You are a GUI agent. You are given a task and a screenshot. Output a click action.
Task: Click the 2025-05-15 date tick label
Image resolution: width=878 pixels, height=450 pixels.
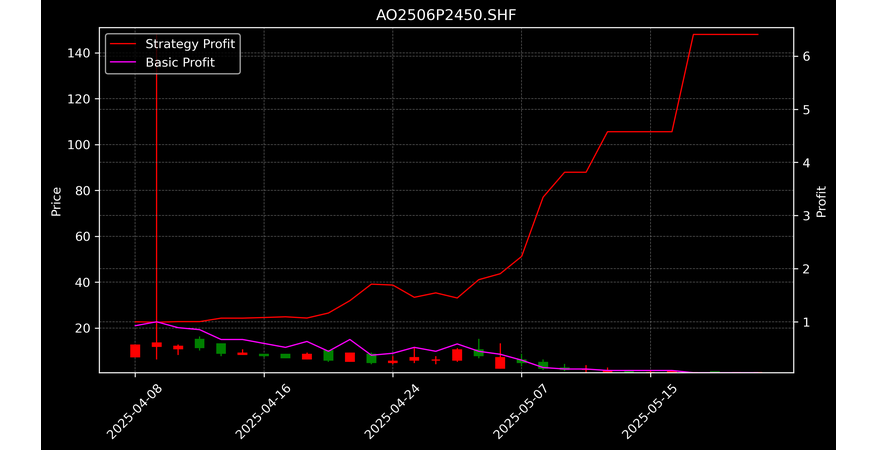point(650,412)
